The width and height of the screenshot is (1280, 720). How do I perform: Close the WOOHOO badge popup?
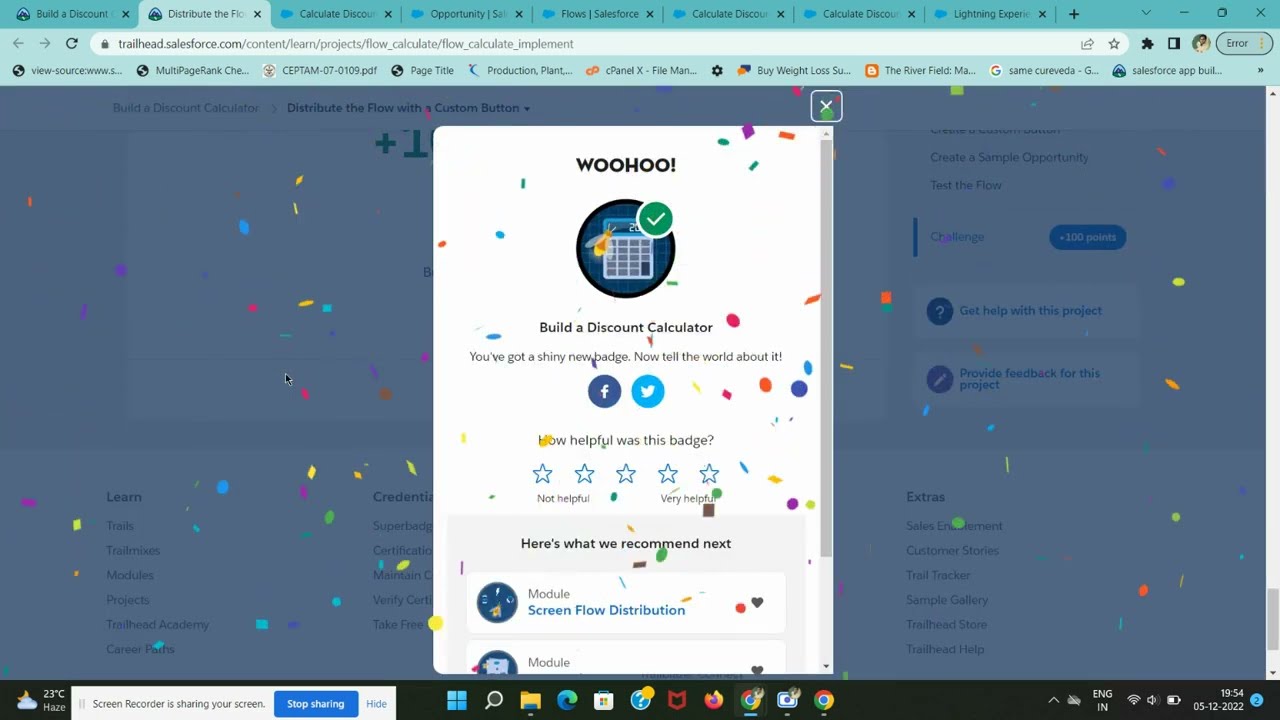[x=826, y=106]
